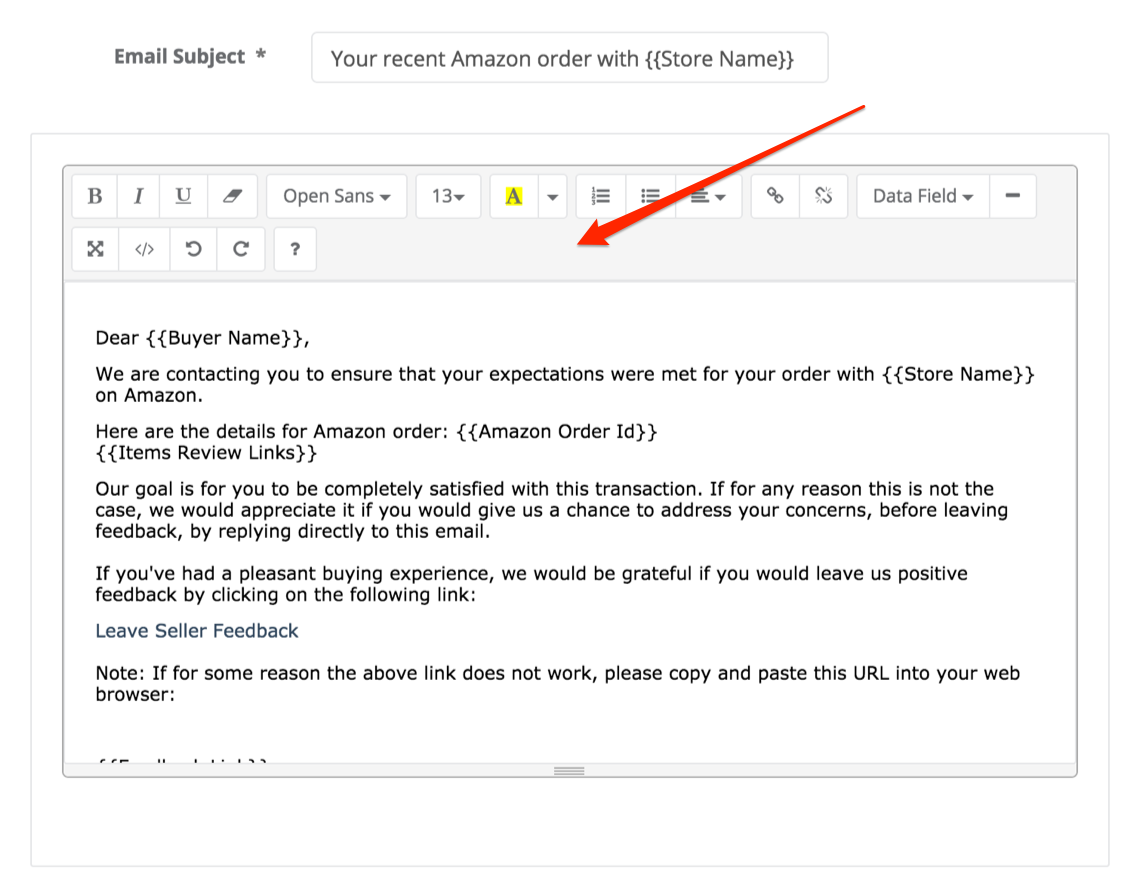Click inside the Email Subject field
This screenshot has width=1140, height=892.
(570, 58)
